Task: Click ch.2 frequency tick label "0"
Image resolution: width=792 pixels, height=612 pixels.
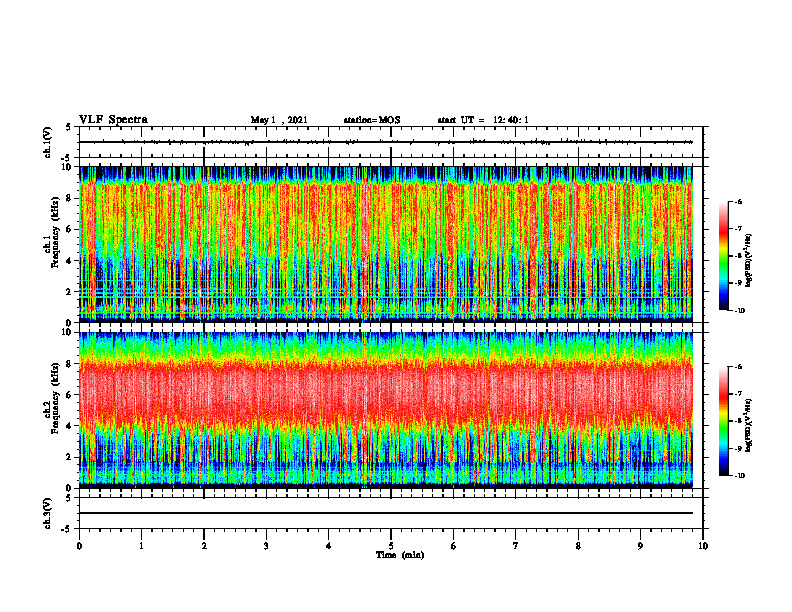Action: click(70, 488)
